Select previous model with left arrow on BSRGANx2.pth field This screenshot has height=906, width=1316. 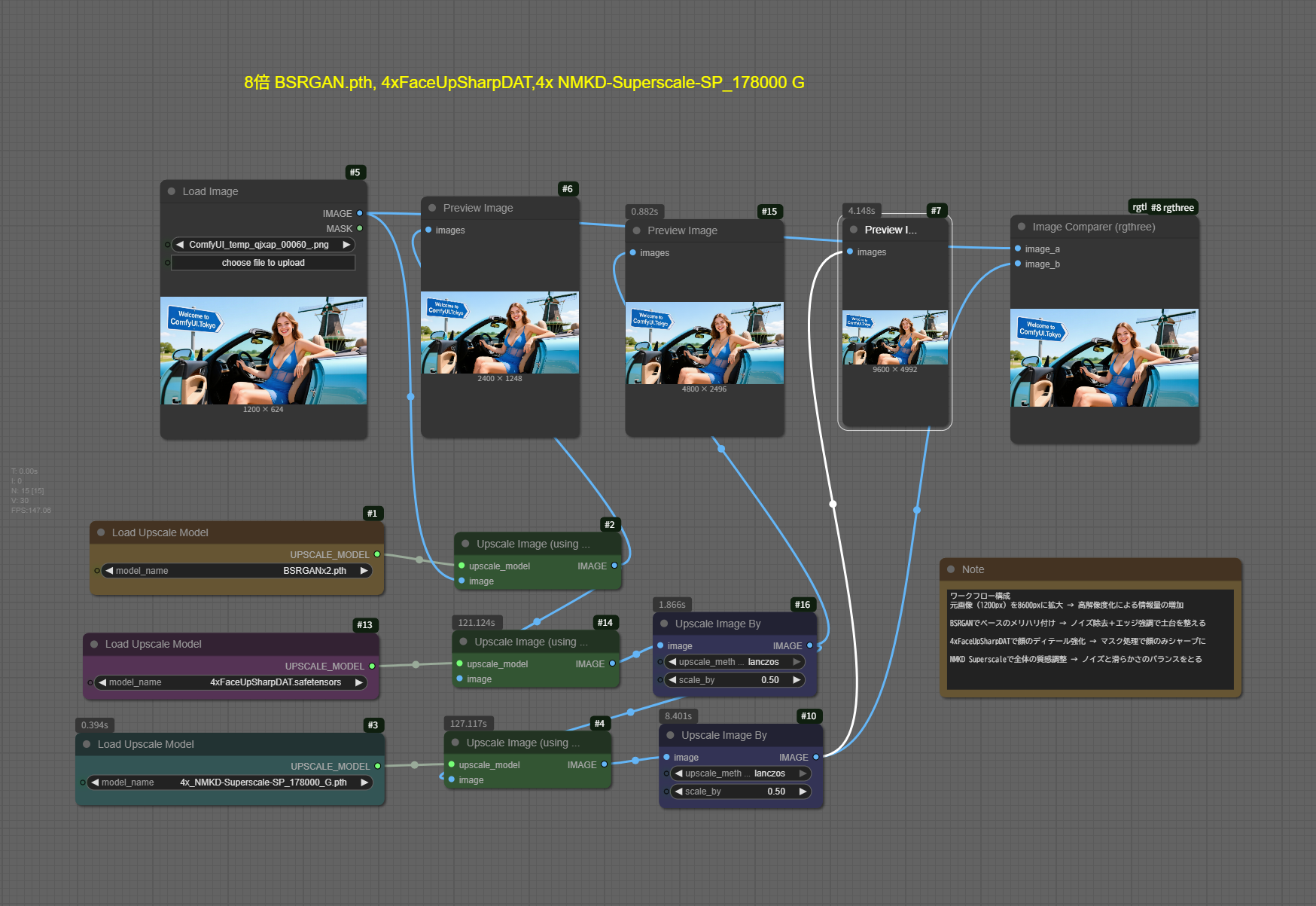pos(110,571)
